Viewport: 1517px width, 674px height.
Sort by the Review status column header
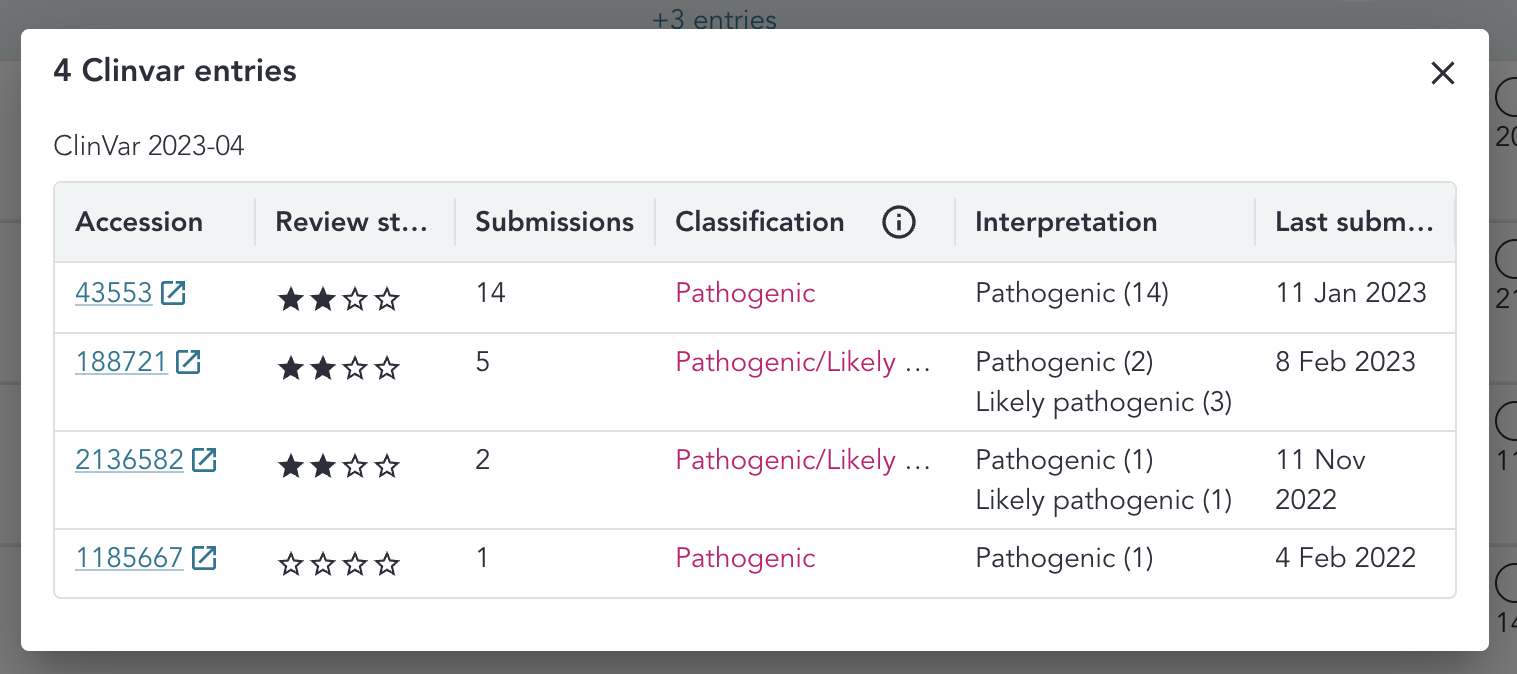[351, 222]
